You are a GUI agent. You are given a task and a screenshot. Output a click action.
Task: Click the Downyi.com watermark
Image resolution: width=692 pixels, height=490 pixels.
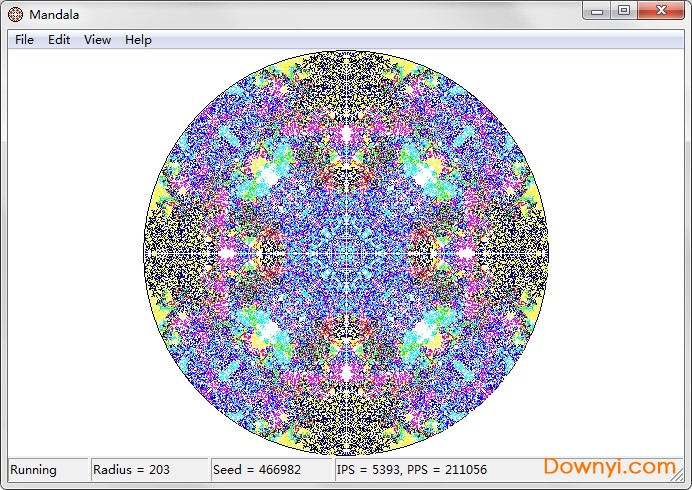coord(609,466)
